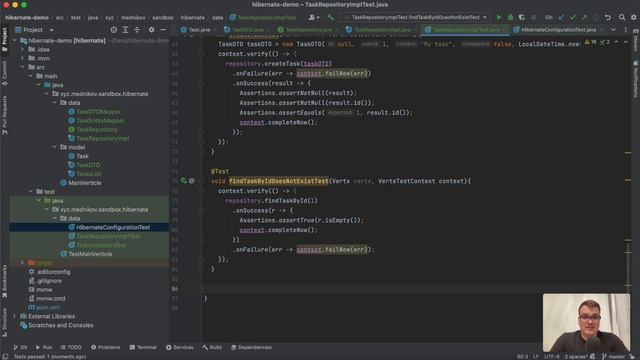Image resolution: width=640 pixels, height=360 pixels.
Task: Collapse the main folder
Action: [31, 76]
